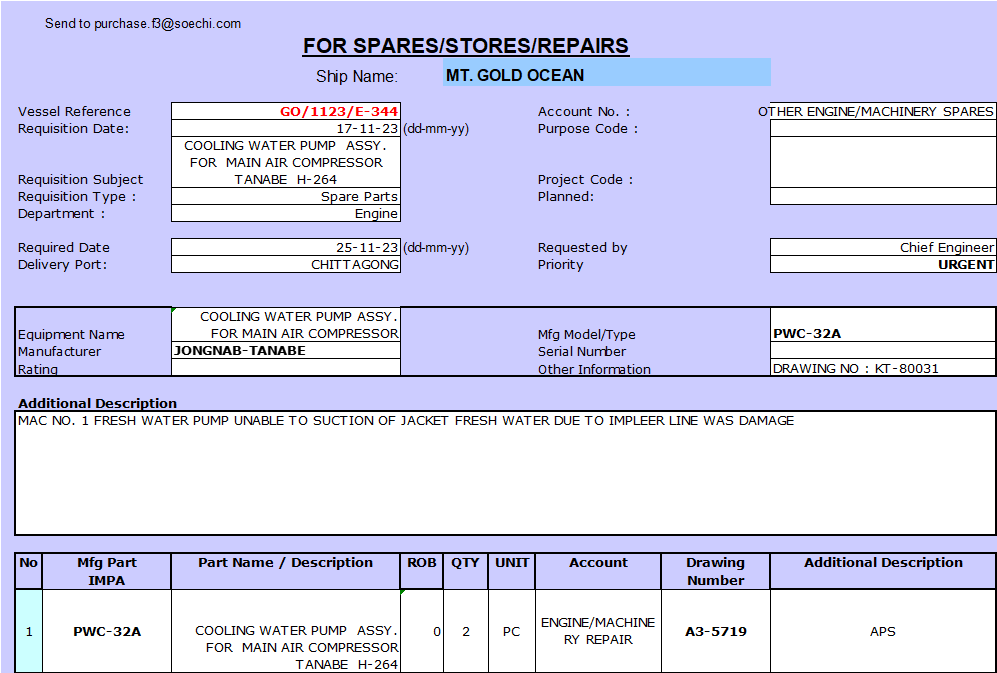The image size is (997, 673).
Task: Select the Required Date 25-11-23 cell
Action: click(286, 248)
